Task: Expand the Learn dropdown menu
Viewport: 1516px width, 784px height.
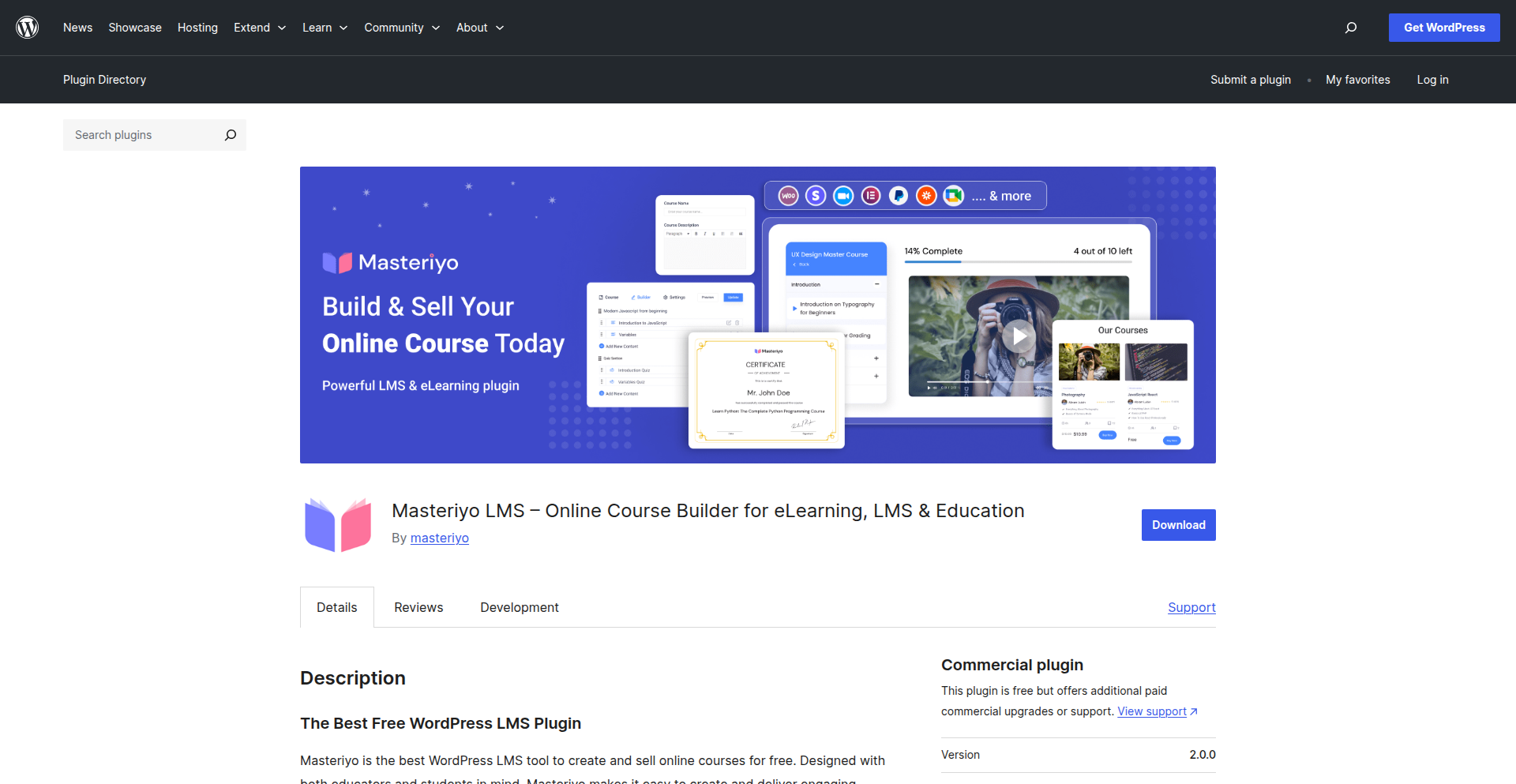Action: click(325, 28)
